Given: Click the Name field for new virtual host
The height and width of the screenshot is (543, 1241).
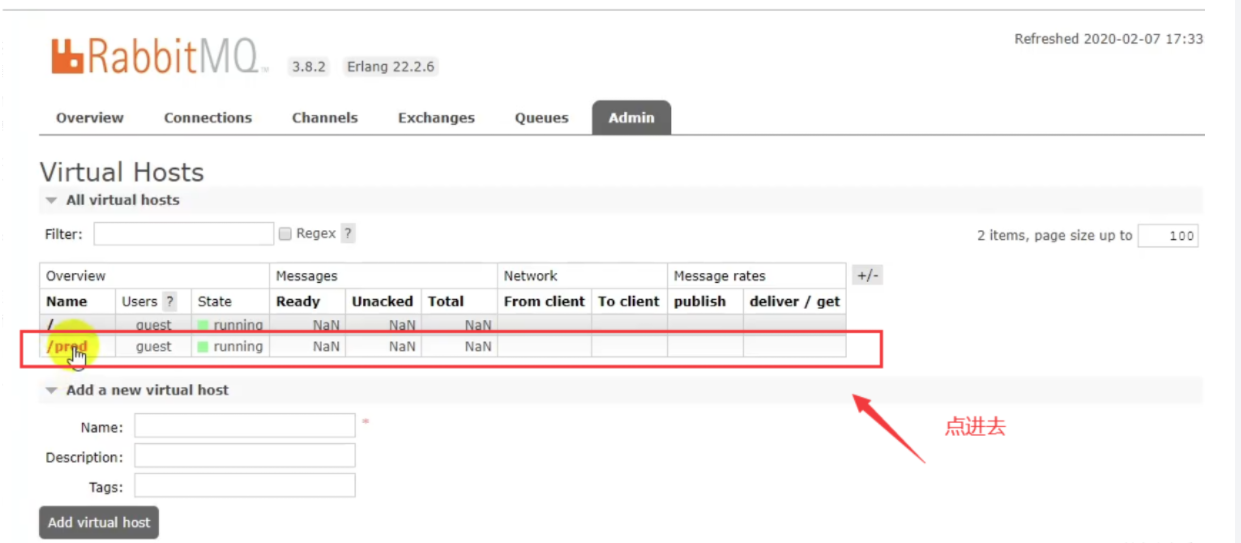Looking at the screenshot, I should (x=245, y=426).
